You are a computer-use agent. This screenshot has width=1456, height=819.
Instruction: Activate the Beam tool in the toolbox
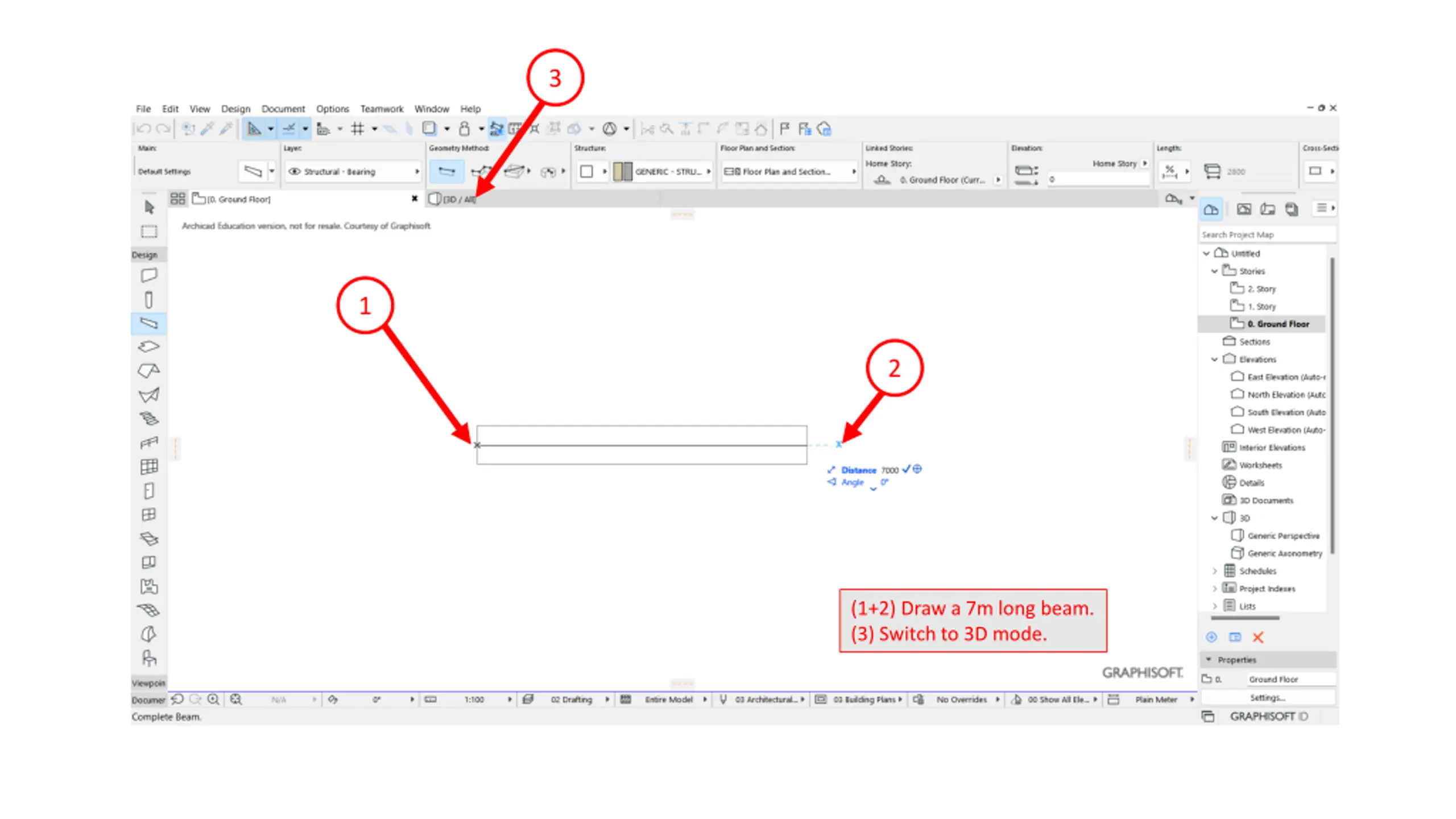tap(149, 323)
